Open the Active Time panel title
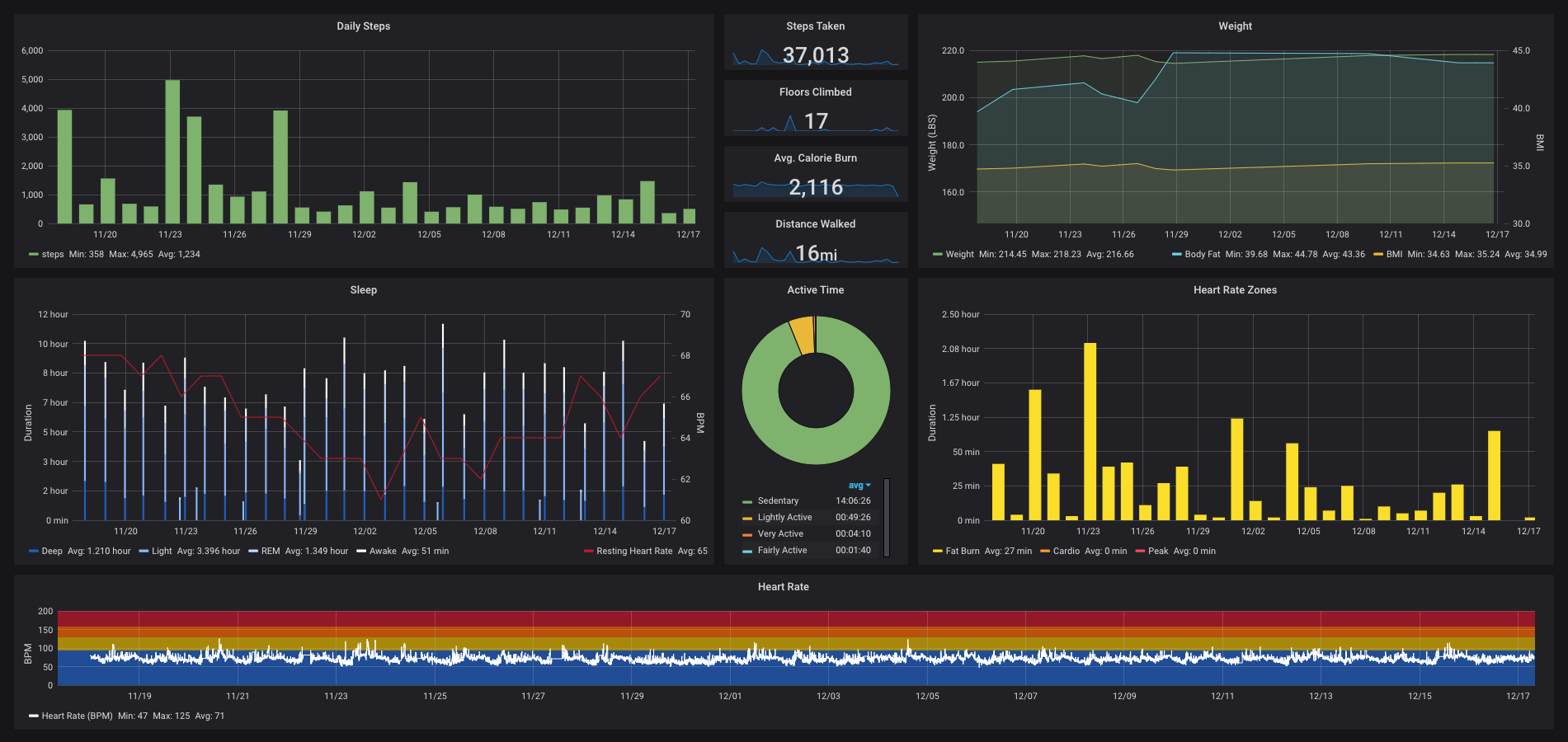Image resolution: width=1568 pixels, height=742 pixels. [x=815, y=290]
